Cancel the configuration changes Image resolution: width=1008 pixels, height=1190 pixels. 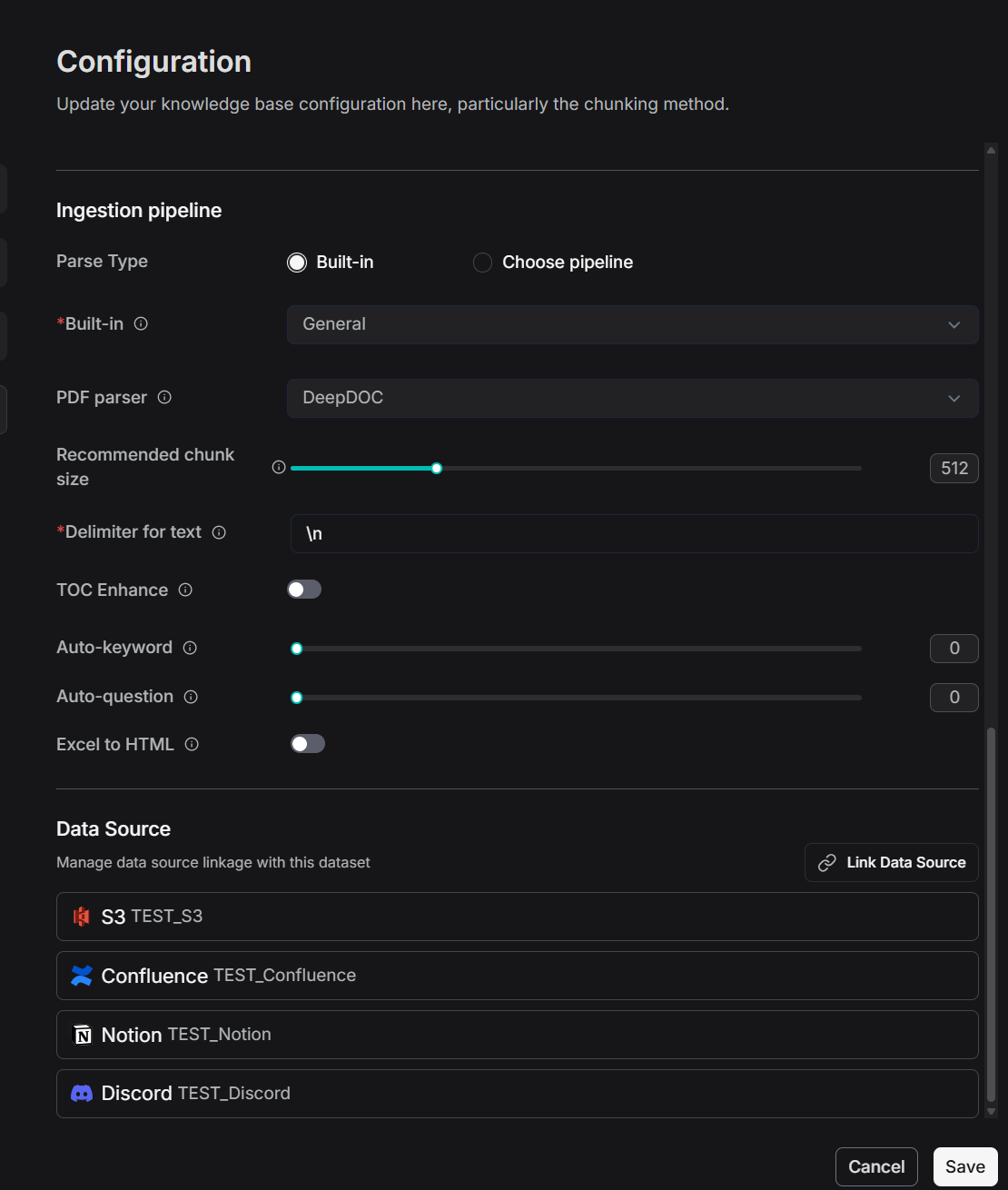875,1166
